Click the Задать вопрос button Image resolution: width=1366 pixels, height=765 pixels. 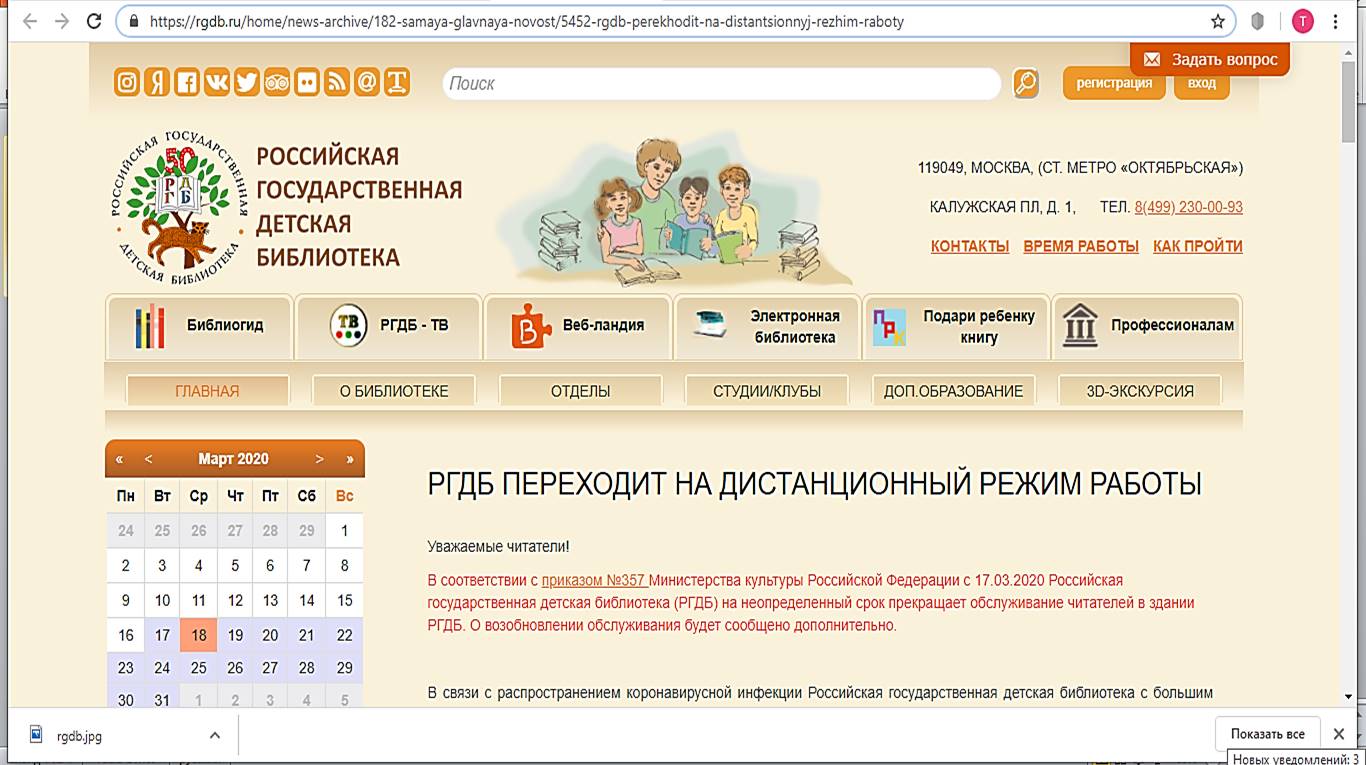pos(1210,59)
